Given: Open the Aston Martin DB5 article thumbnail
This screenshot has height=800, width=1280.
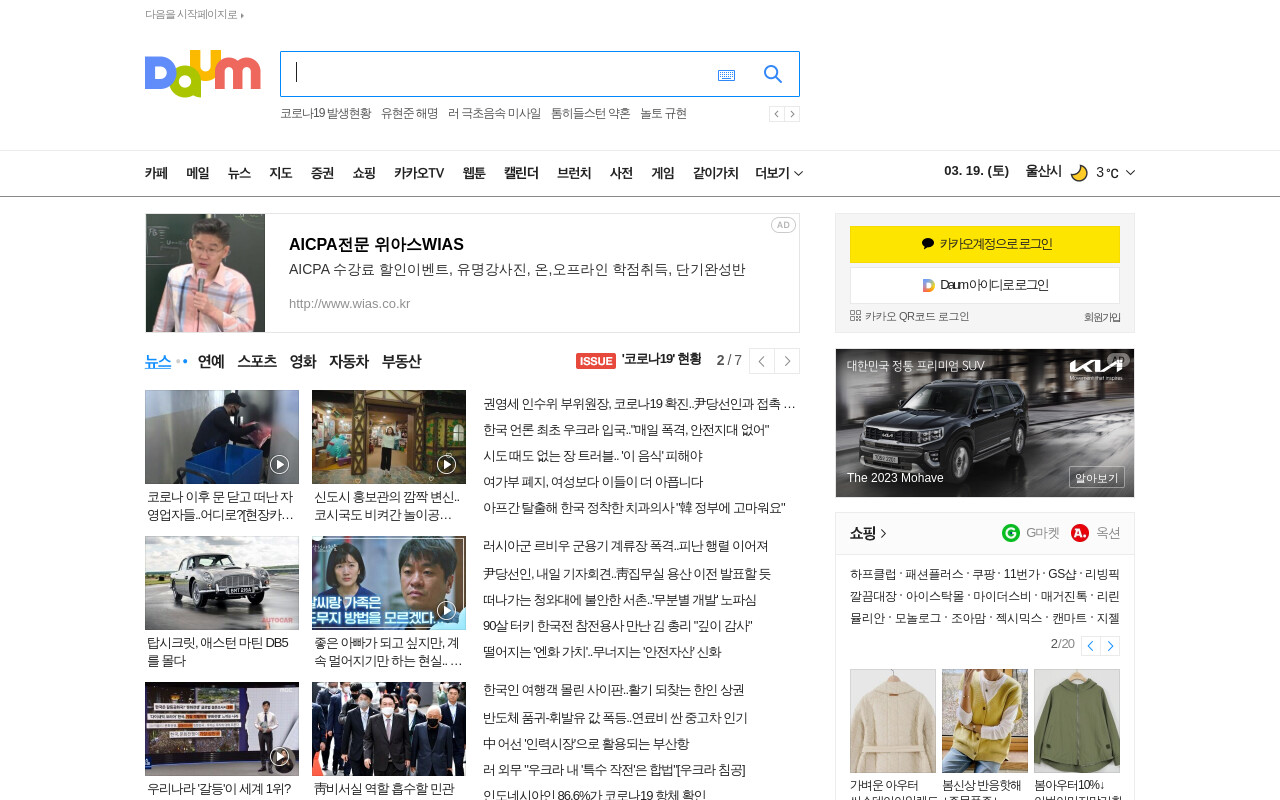Looking at the screenshot, I should point(222,583).
